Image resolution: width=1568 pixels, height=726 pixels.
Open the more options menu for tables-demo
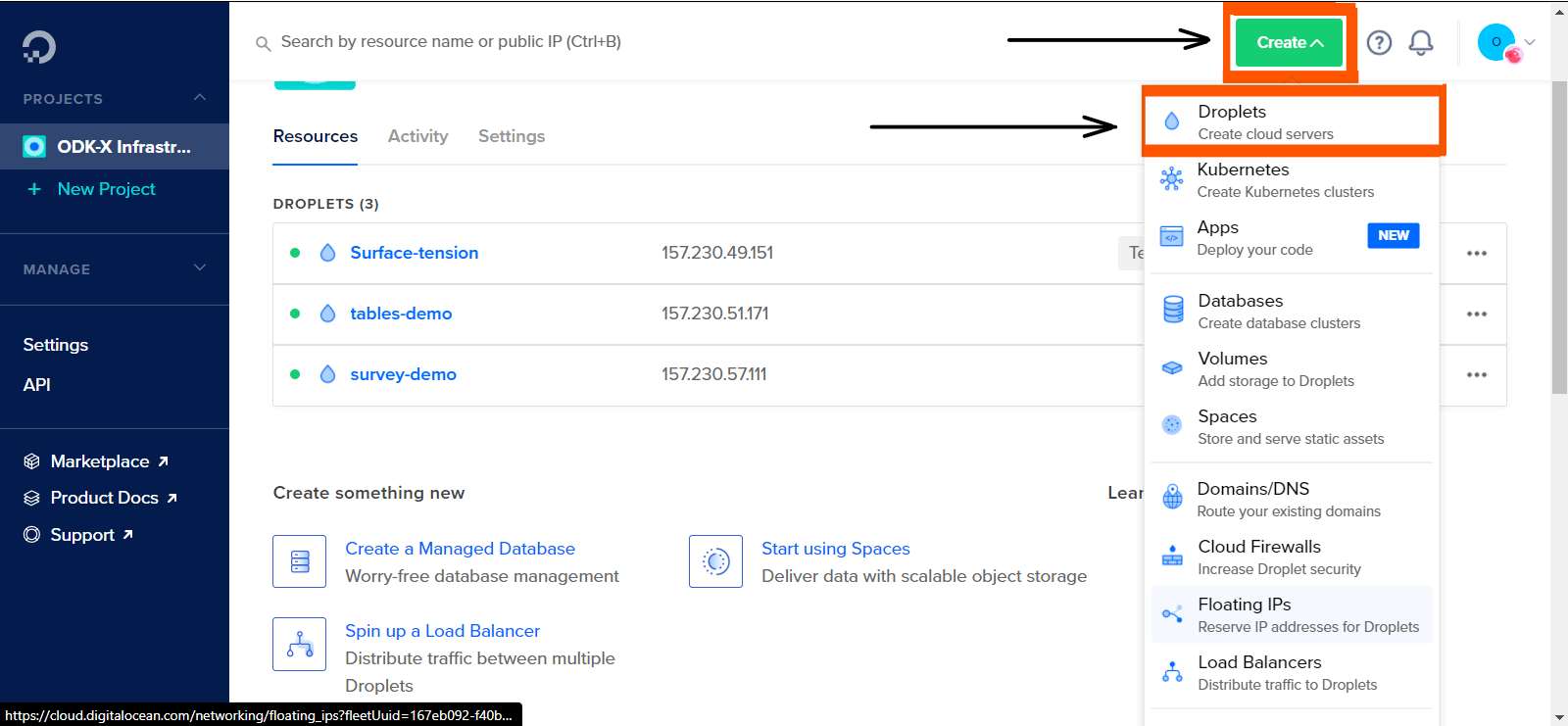coord(1477,315)
